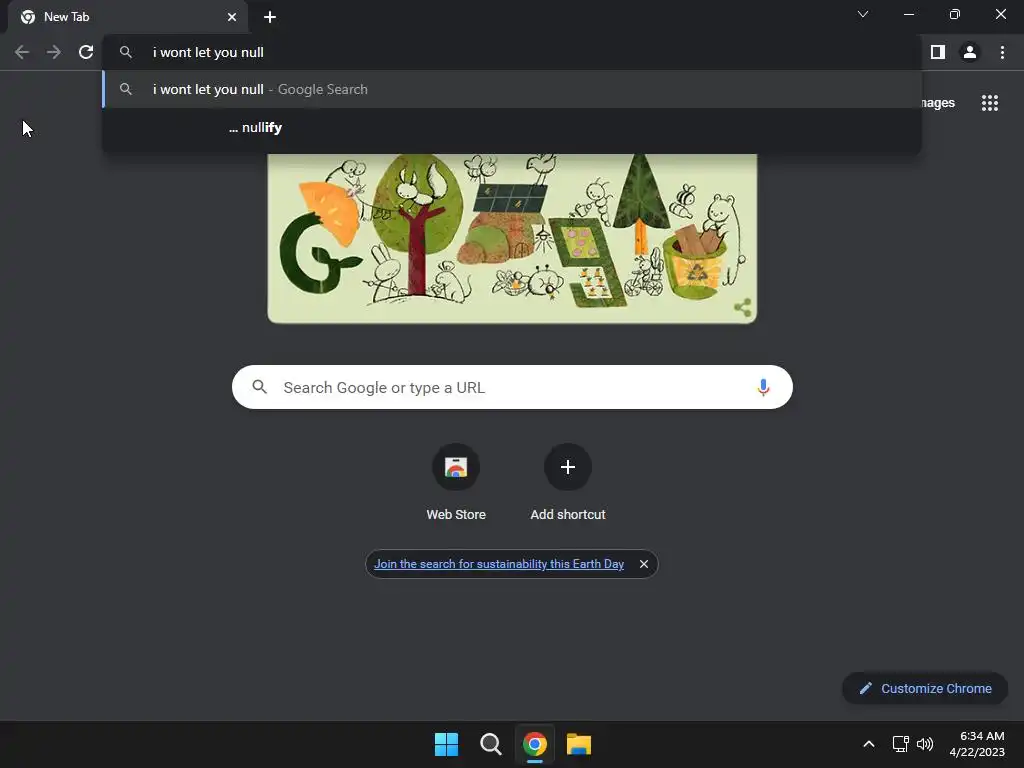Click the network icon in system tray

pyautogui.click(x=901, y=744)
